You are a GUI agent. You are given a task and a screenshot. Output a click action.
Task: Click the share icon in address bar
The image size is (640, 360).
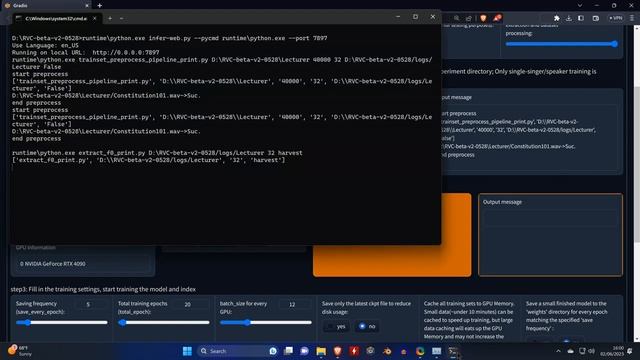click(x=469, y=18)
